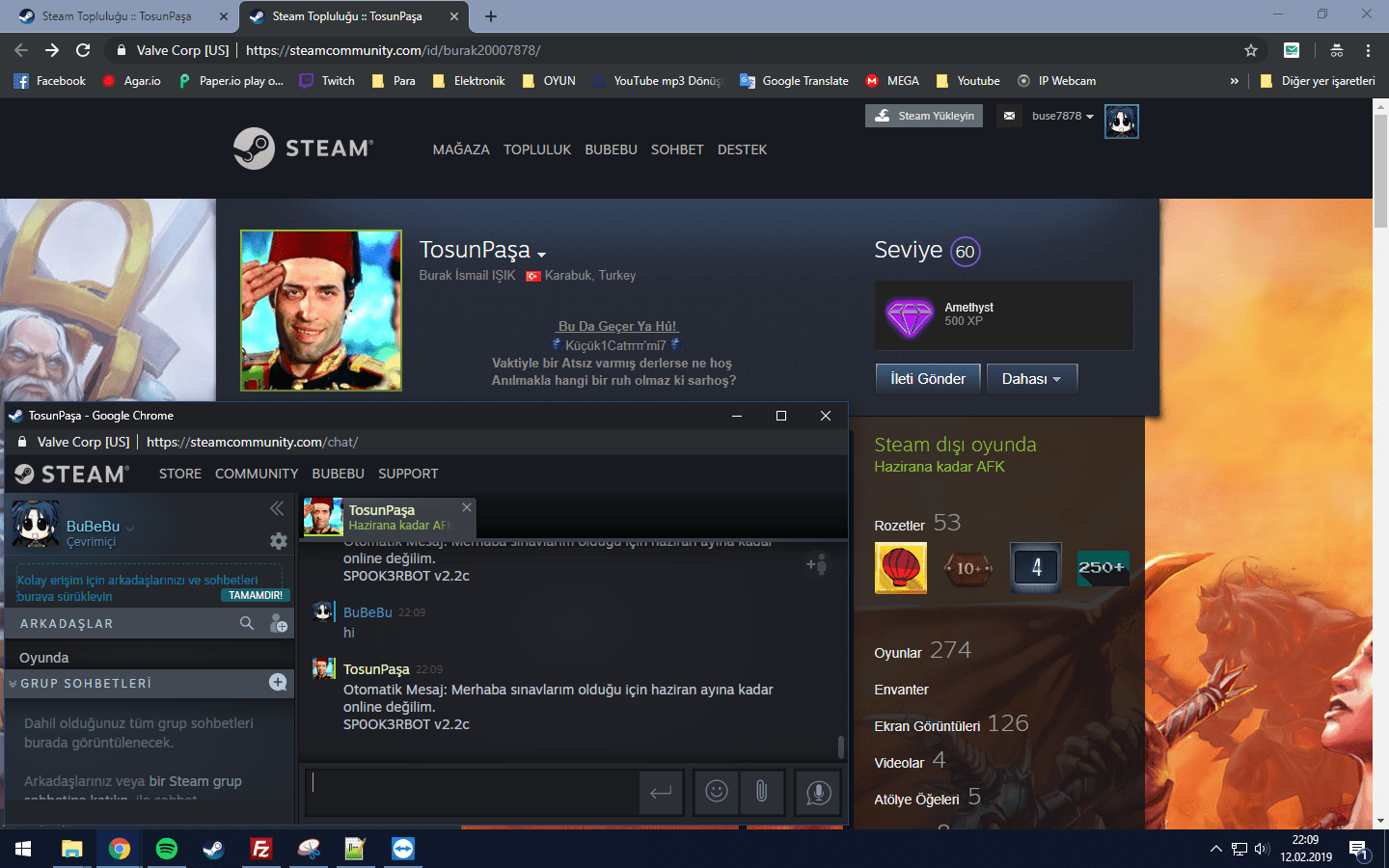Image resolution: width=1389 pixels, height=868 pixels.
Task: Open emoticon picker in chat
Action: [x=717, y=793]
